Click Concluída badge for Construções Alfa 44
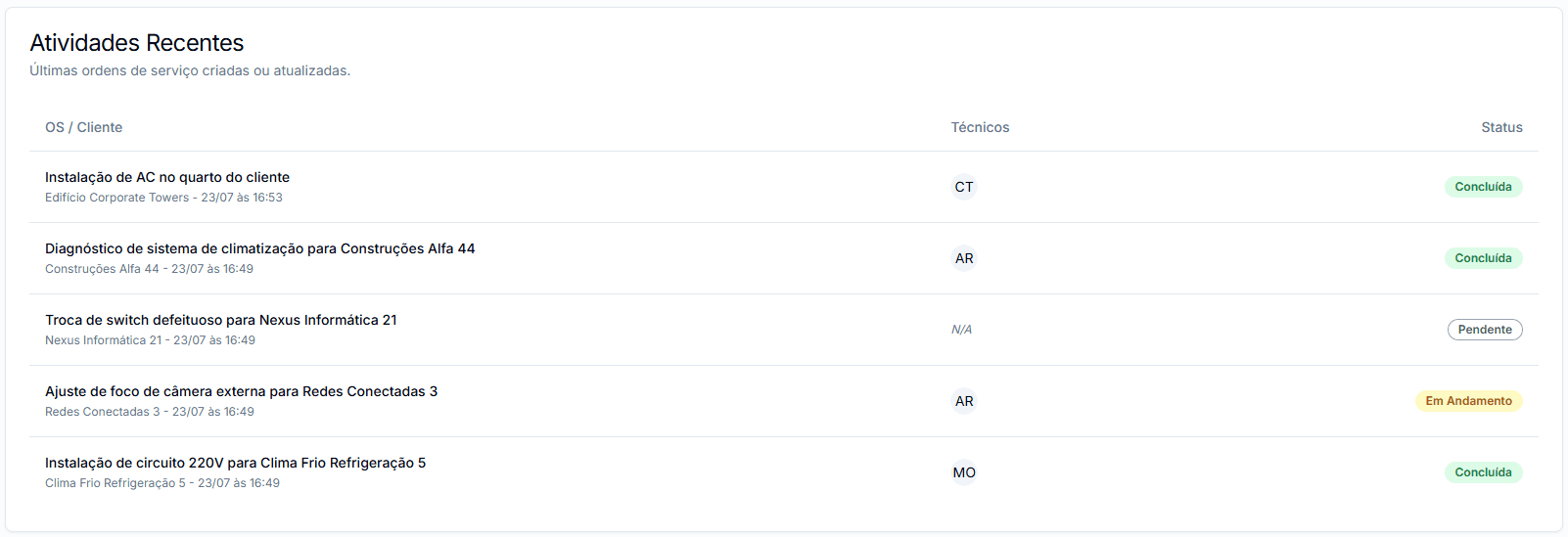This screenshot has width=1568, height=537. point(1483,258)
